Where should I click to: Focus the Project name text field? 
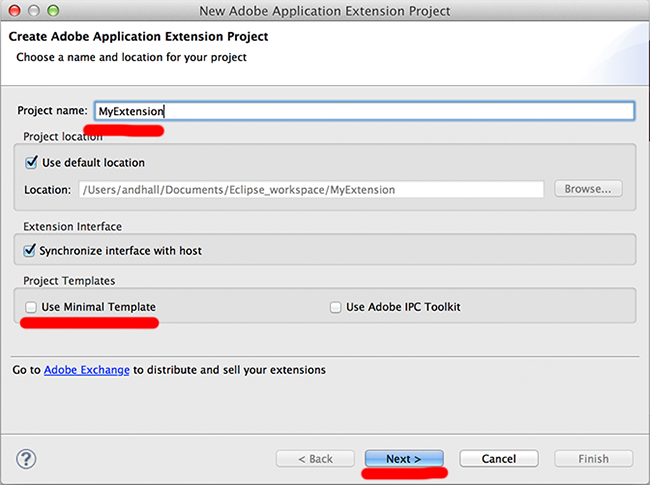point(364,111)
